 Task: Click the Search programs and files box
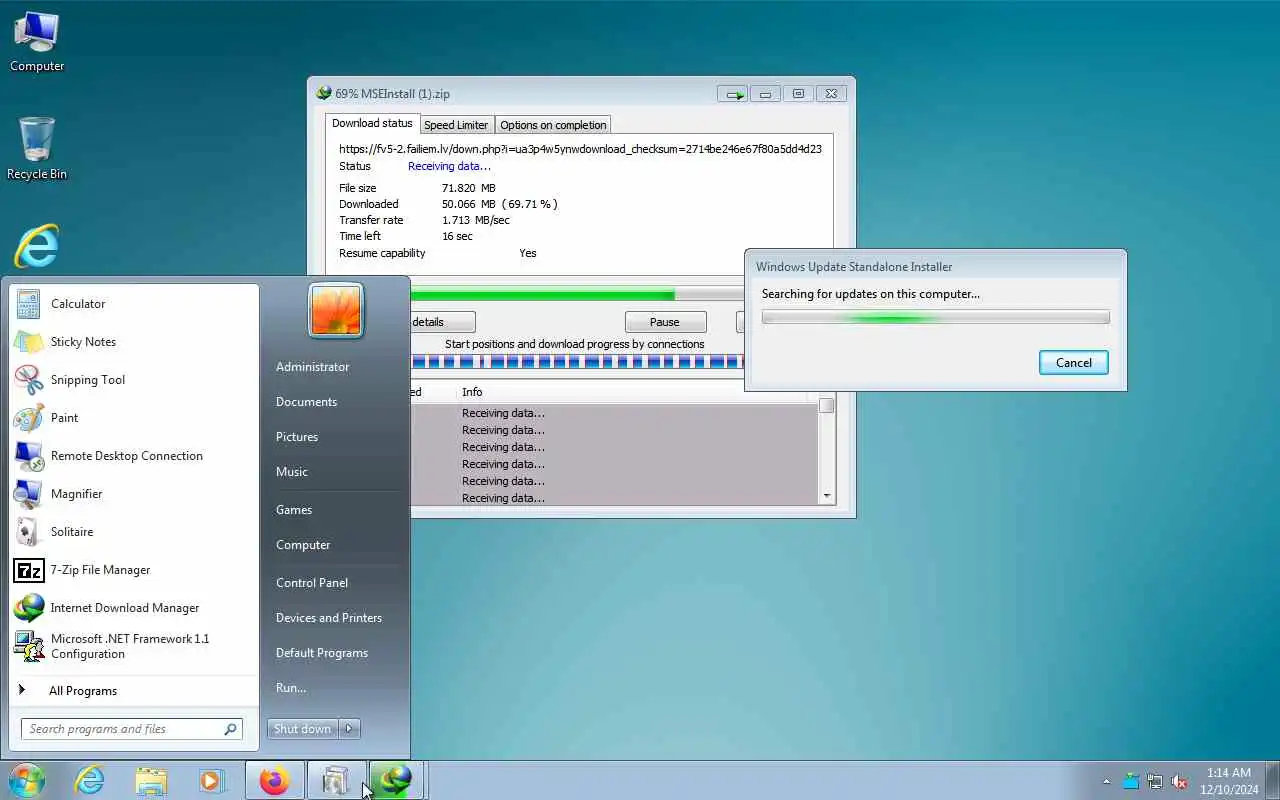[132, 729]
